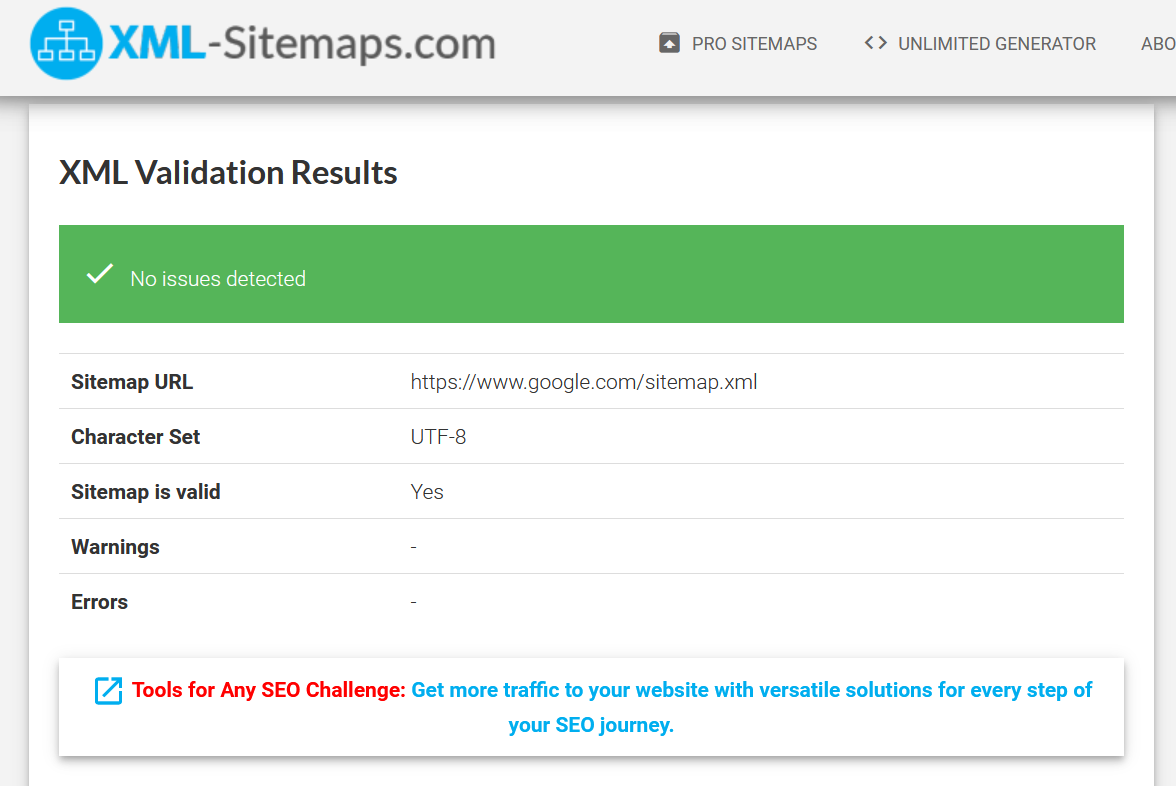Follow the blue "Get more traffic" link
The height and width of the screenshot is (786, 1176).
(751, 690)
